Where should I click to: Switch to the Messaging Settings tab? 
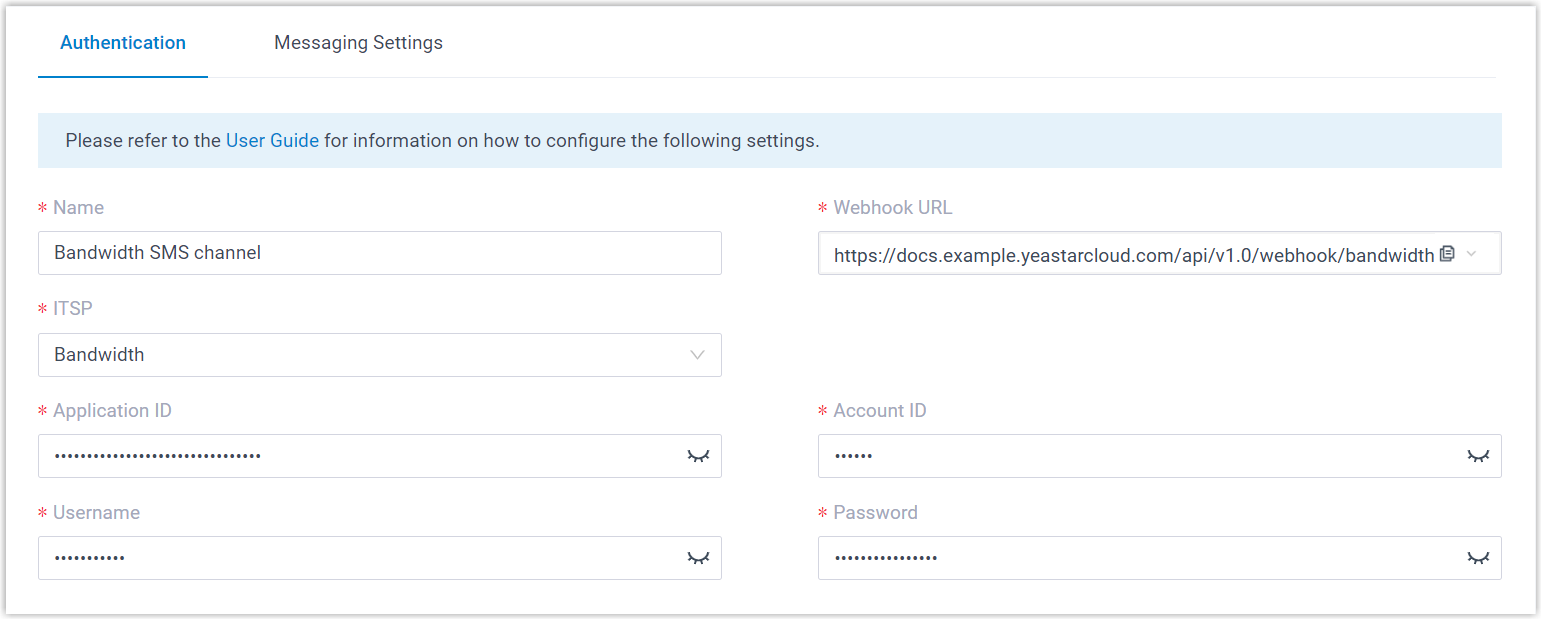coord(358,43)
